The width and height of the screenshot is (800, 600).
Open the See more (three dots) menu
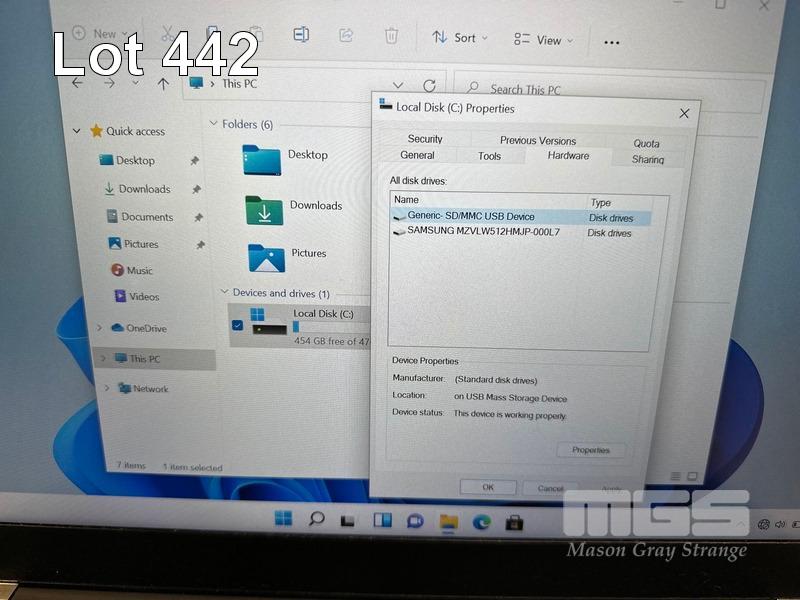612,42
